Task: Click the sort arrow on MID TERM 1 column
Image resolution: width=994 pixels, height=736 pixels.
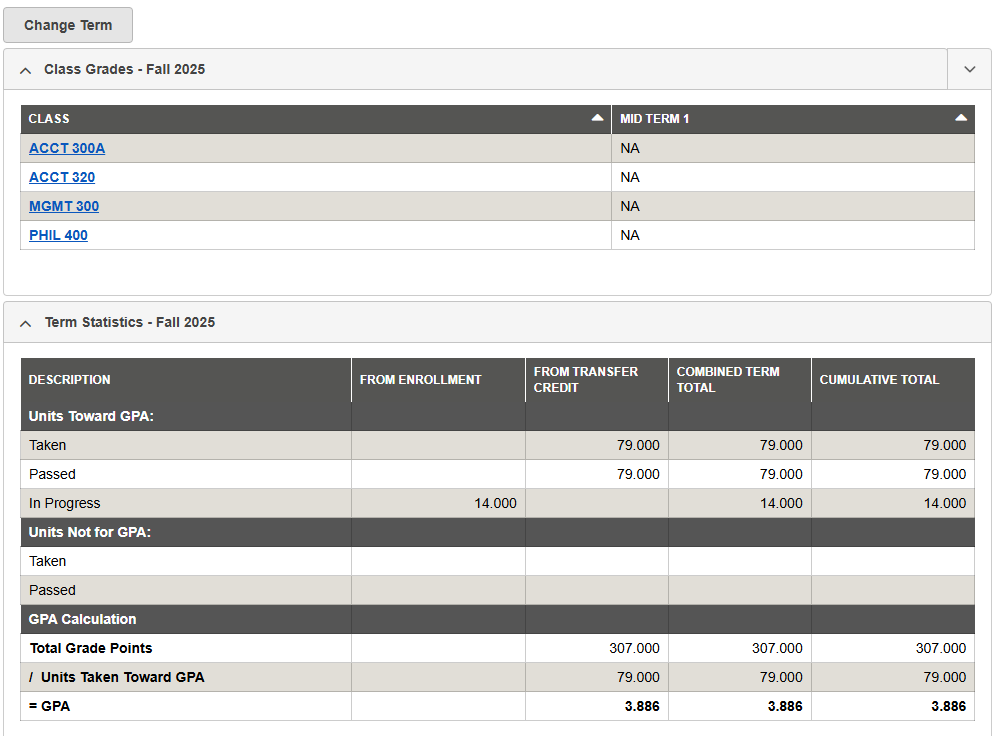Action: click(x=961, y=118)
